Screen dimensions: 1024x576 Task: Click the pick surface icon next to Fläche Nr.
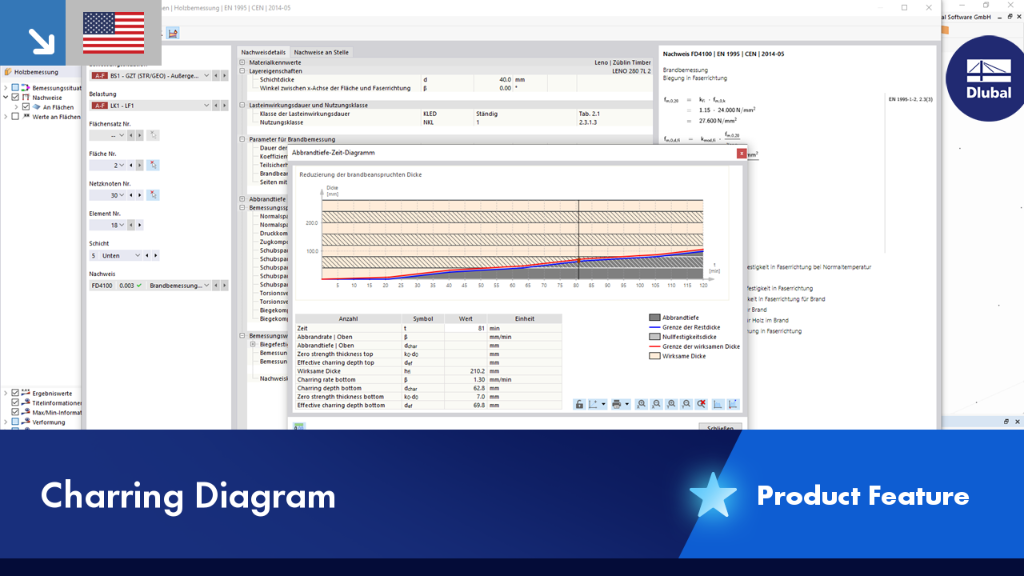(x=153, y=165)
